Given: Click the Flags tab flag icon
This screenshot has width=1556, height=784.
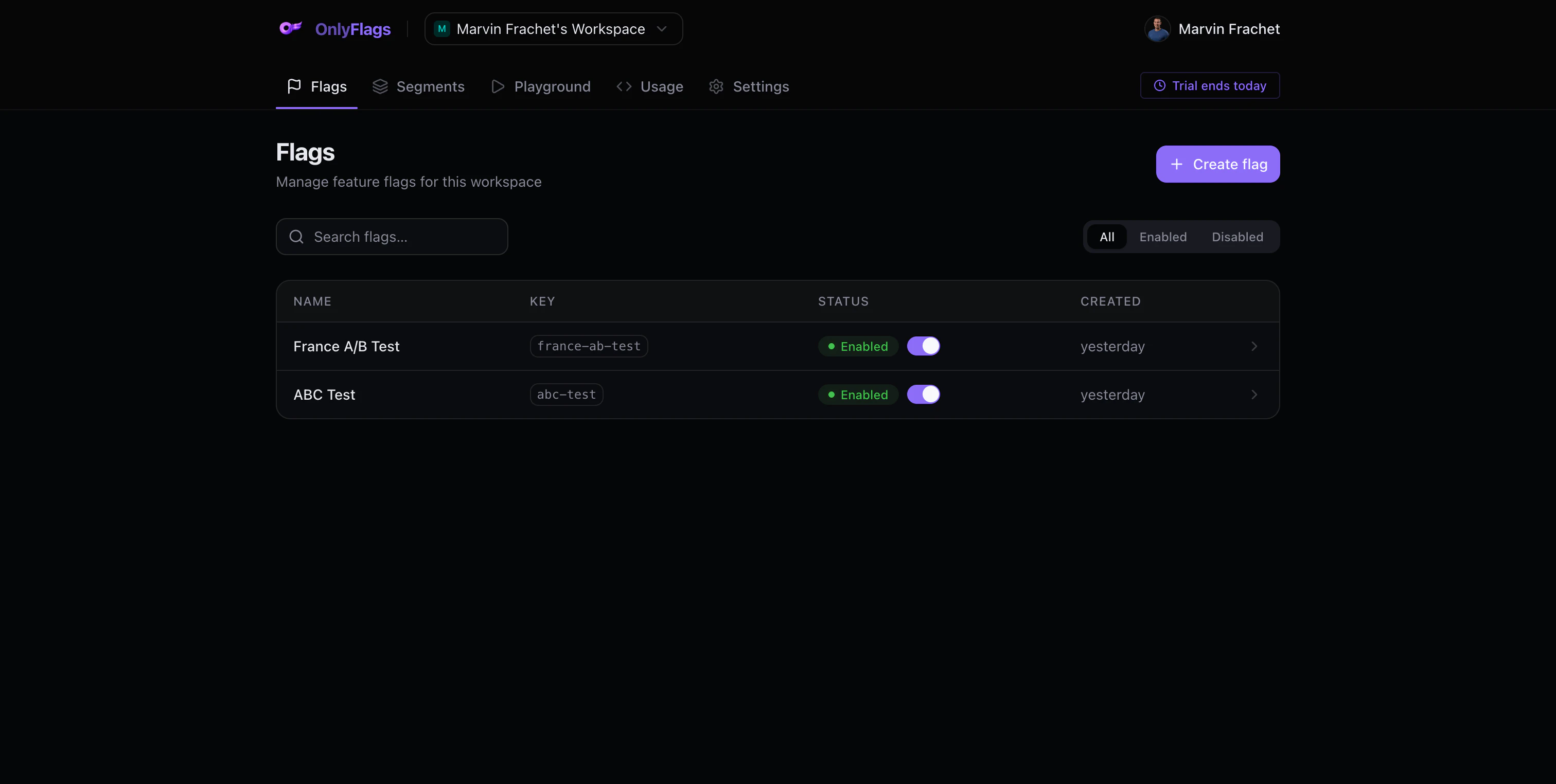Looking at the screenshot, I should click(x=294, y=86).
